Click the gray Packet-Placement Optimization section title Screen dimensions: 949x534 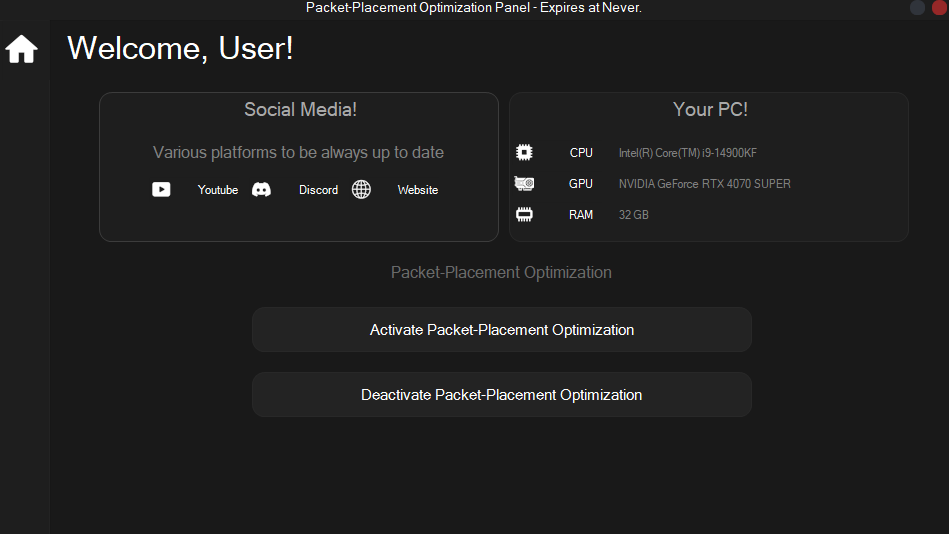(501, 272)
